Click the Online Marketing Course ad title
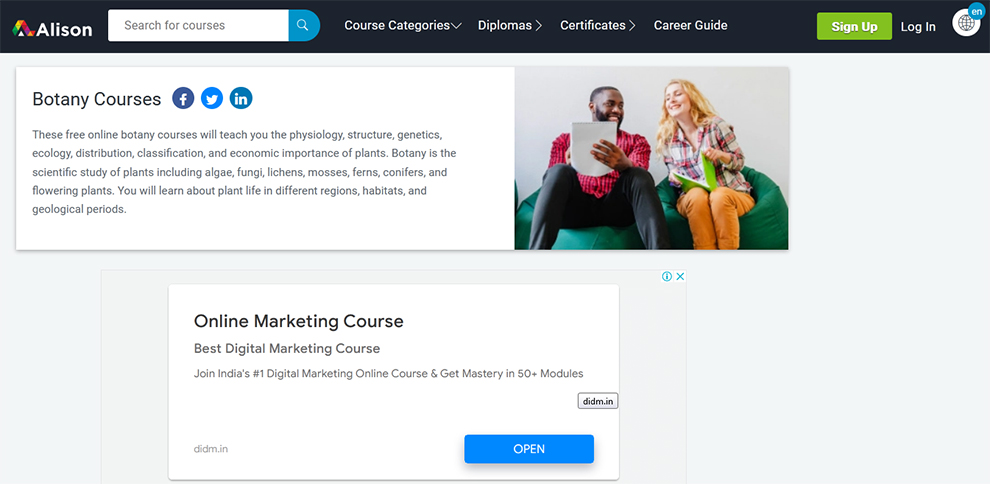The width and height of the screenshot is (990, 484). pyautogui.click(x=299, y=321)
